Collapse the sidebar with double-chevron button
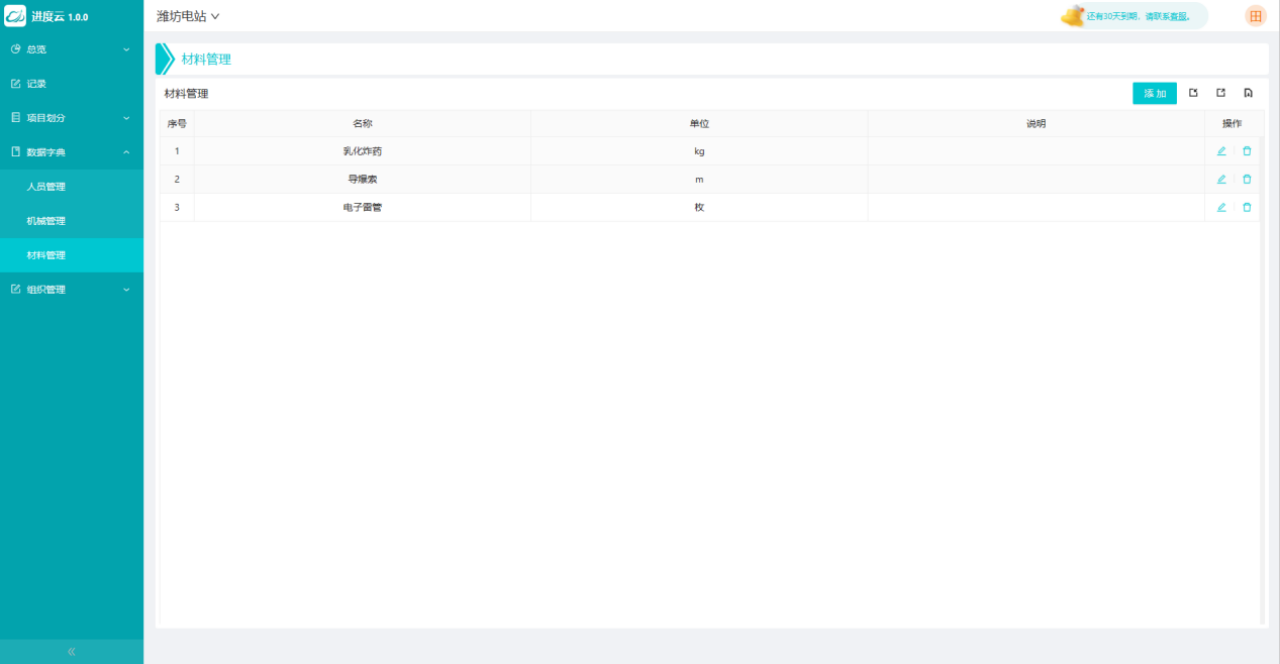The width and height of the screenshot is (1280, 664). [71, 651]
